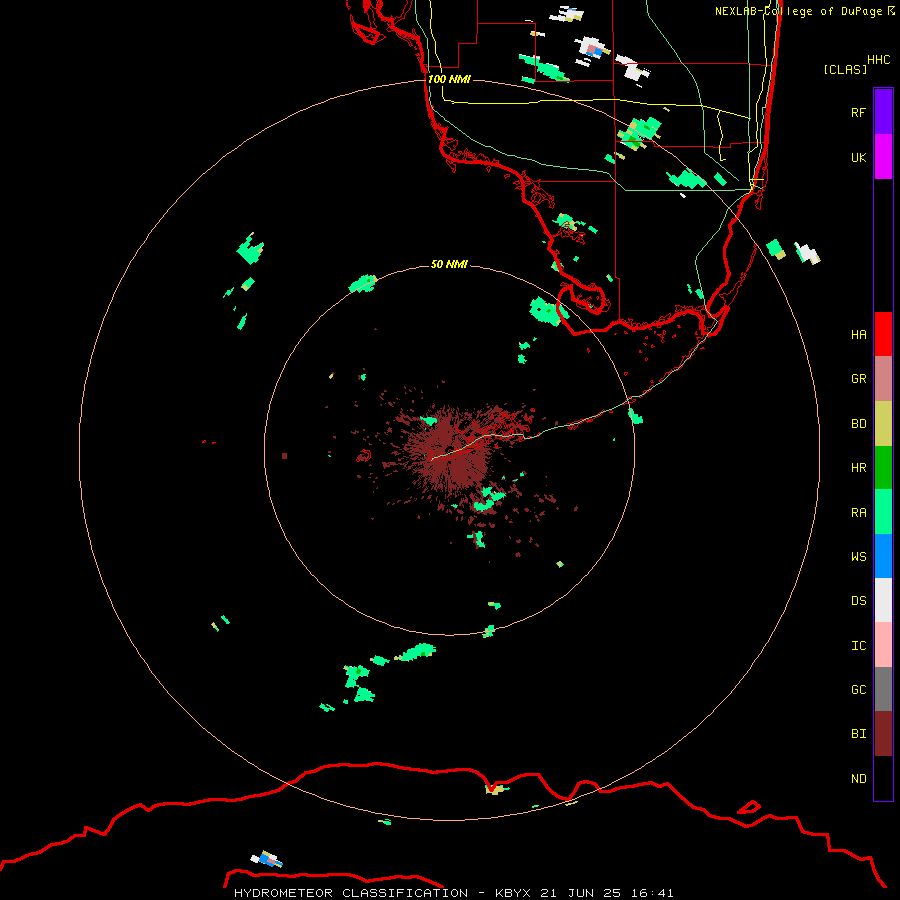Click the HYDROMETEOR CLASSIFICATION title text

click(x=351, y=893)
